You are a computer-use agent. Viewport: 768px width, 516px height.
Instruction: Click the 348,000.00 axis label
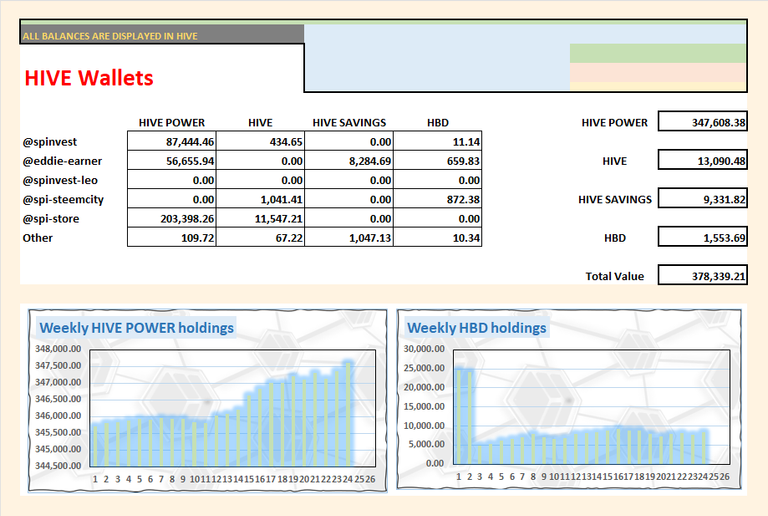[58, 349]
